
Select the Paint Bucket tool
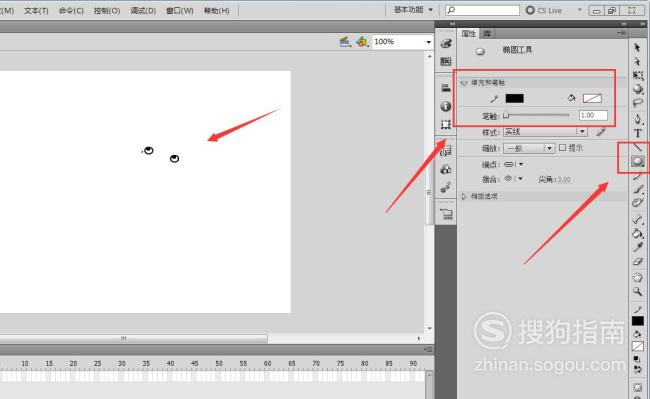click(x=638, y=233)
